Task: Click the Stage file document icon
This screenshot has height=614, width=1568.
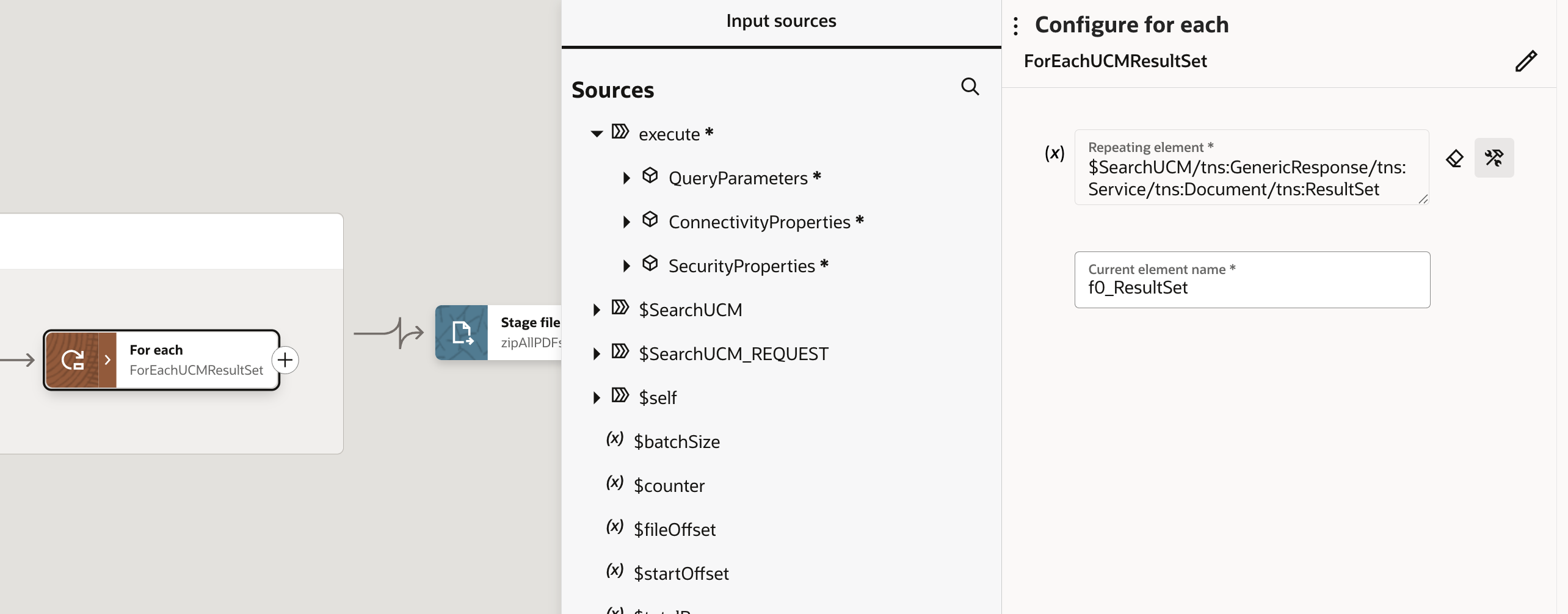Action: click(x=462, y=333)
